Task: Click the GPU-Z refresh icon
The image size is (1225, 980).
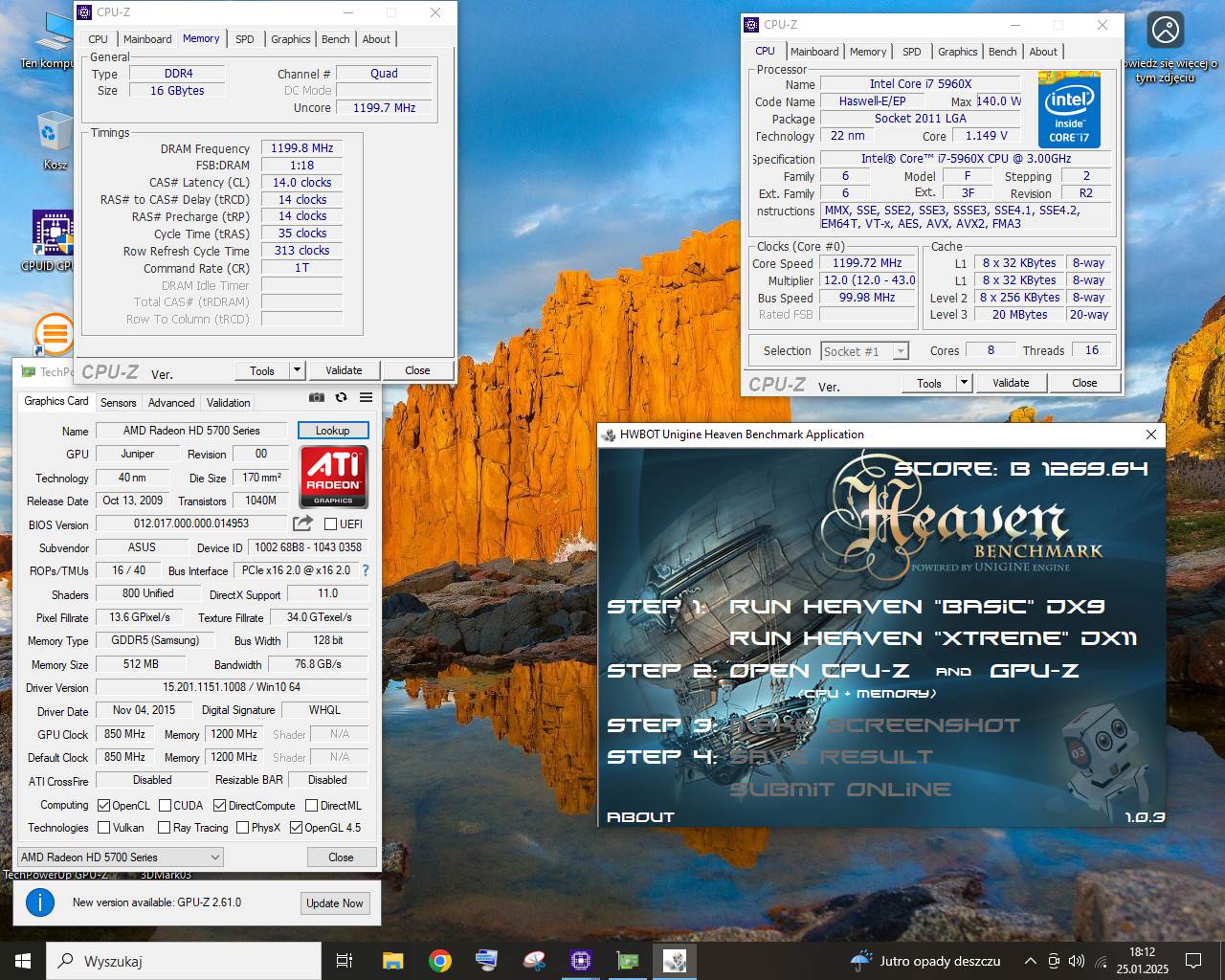Action: click(x=341, y=397)
